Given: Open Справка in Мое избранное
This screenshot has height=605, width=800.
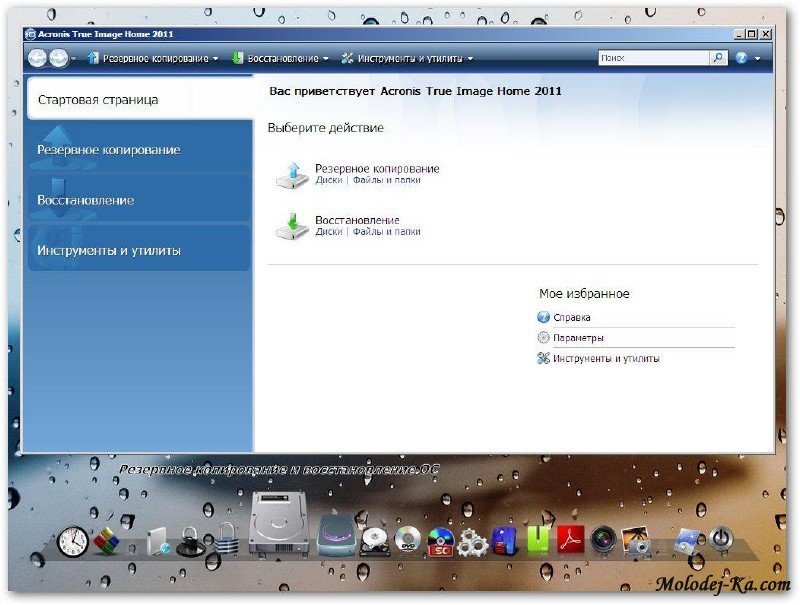Looking at the screenshot, I should [571, 317].
